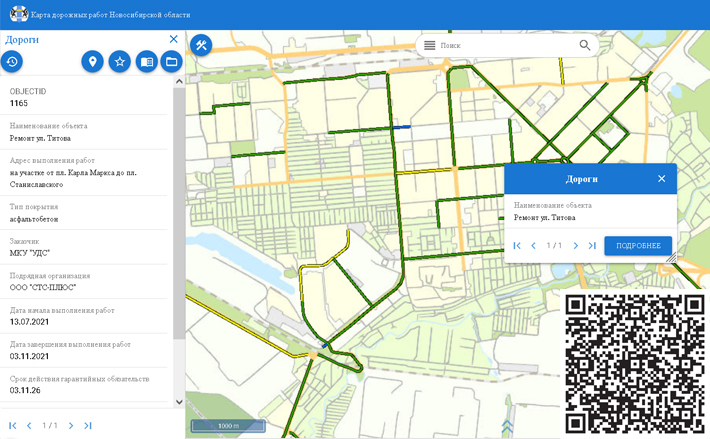Go to first record in side panel
The height and width of the screenshot is (439, 710).
13,425
